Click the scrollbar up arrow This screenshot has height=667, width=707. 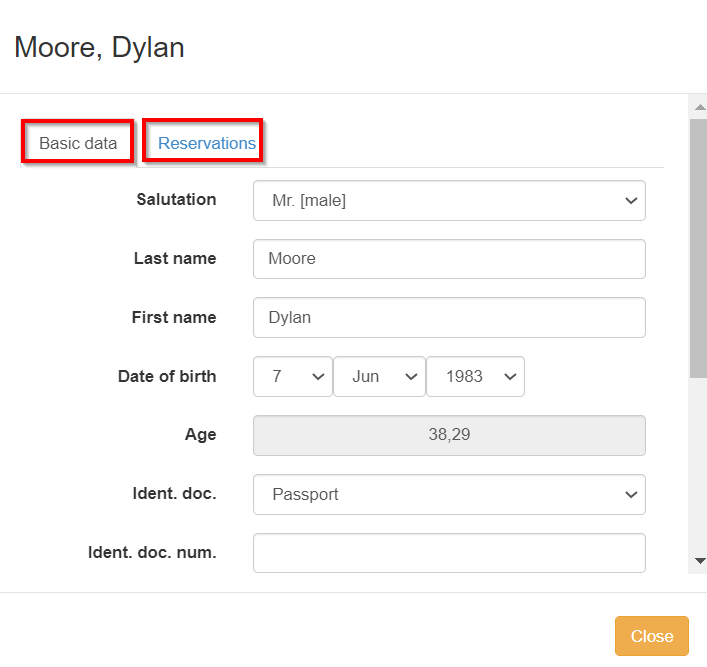click(699, 105)
